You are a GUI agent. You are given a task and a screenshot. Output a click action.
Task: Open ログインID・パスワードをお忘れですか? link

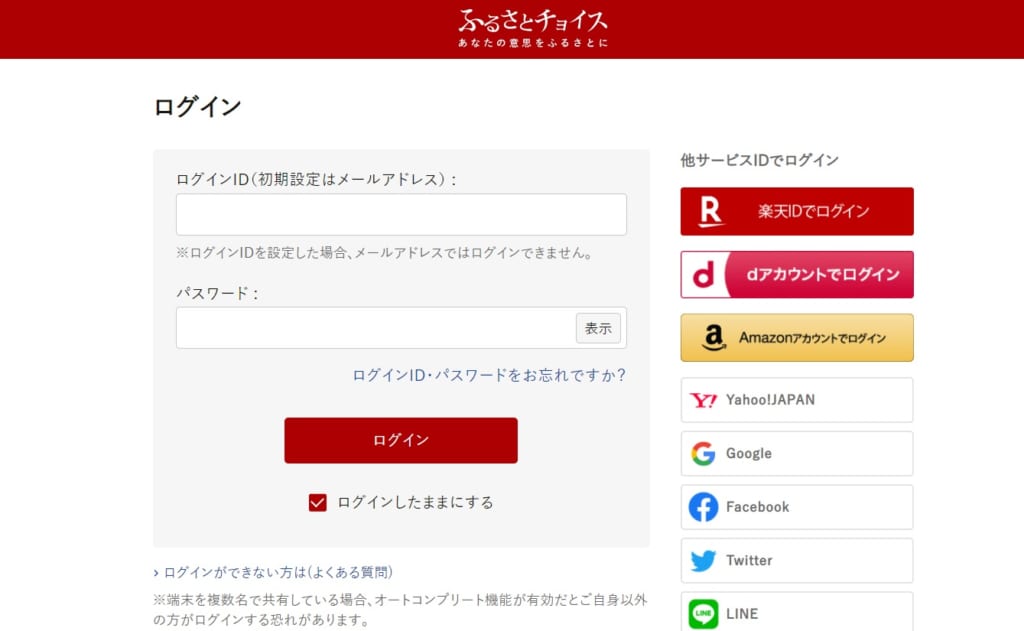pos(489,375)
